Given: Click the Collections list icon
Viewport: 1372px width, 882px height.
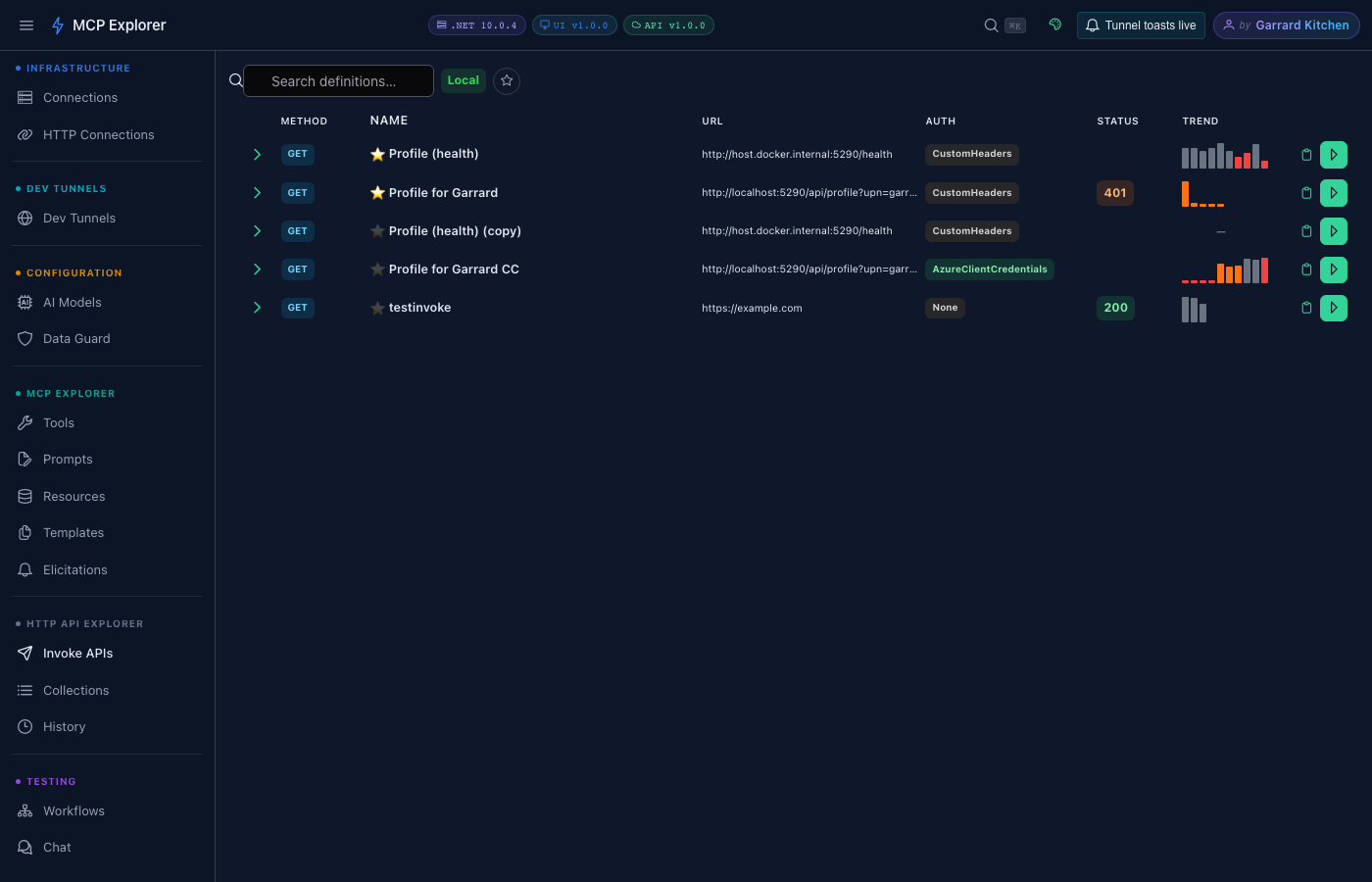Looking at the screenshot, I should coord(25,691).
